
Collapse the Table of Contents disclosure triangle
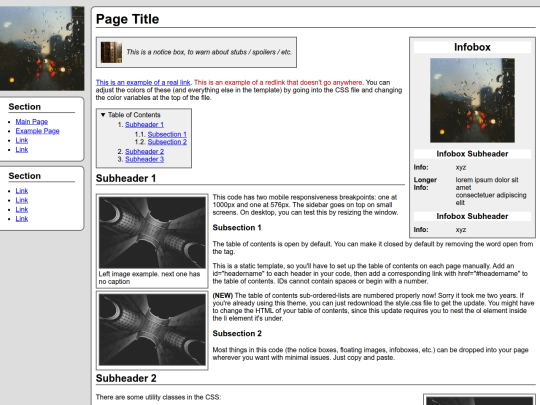tap(103, 115)
